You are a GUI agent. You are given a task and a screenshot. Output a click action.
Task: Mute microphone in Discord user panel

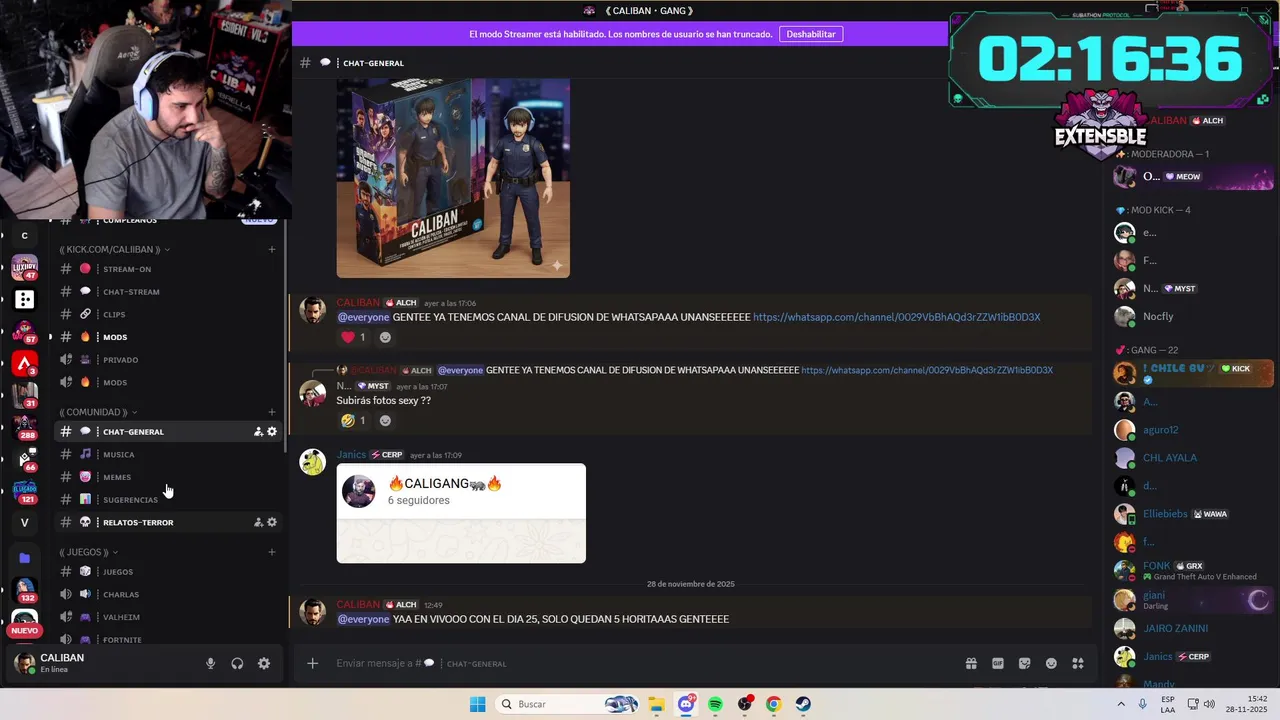pyautogui.click(x=210, y=663)
